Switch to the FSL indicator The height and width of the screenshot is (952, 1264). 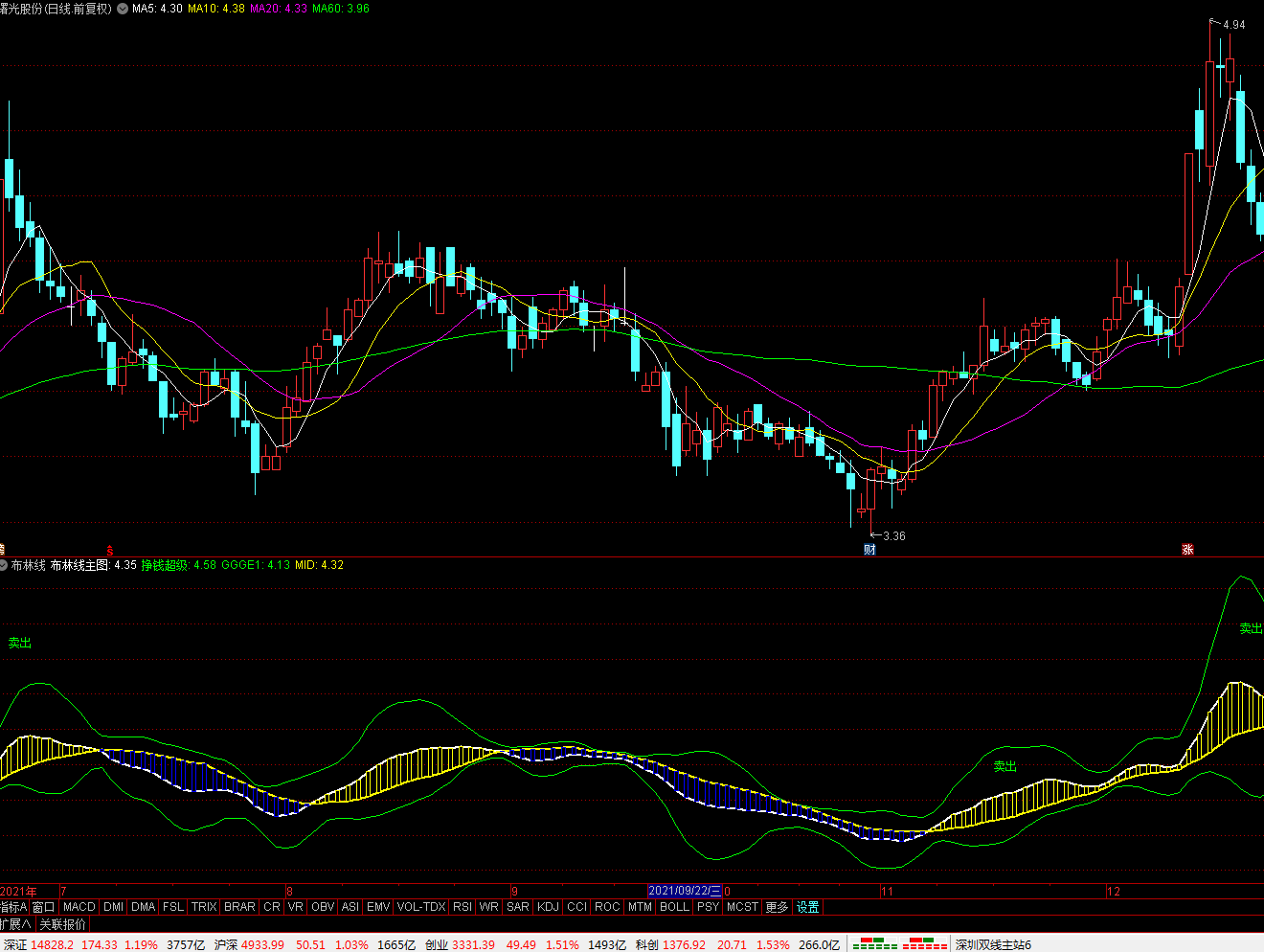tap(173, 907)
